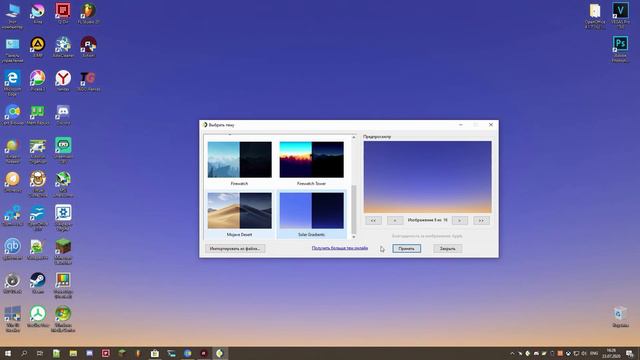The image size is (640, 360).
Task: Select the Mem Reduct desktop shortcut
Action: click(x=38, y=115)
